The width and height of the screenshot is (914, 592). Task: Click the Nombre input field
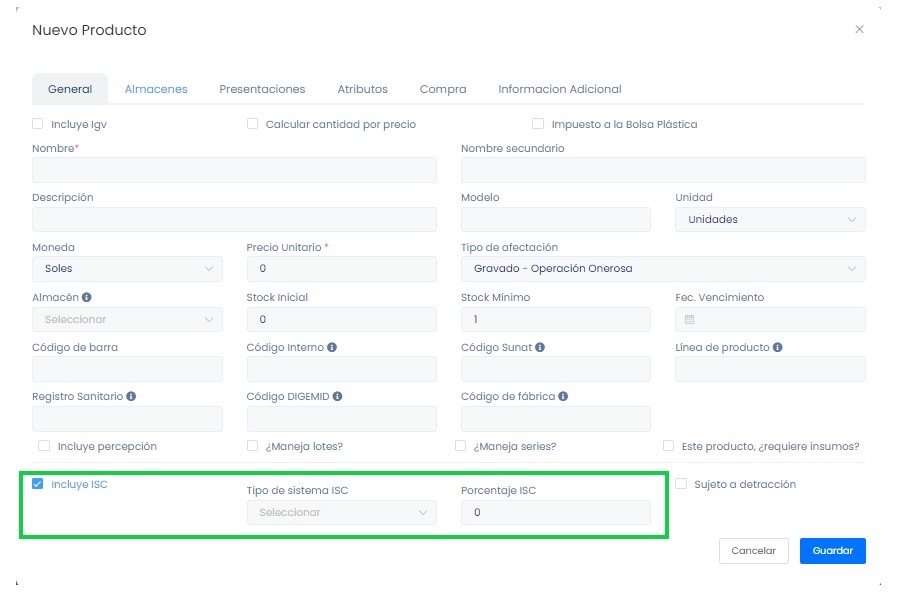tap(234, 170)
